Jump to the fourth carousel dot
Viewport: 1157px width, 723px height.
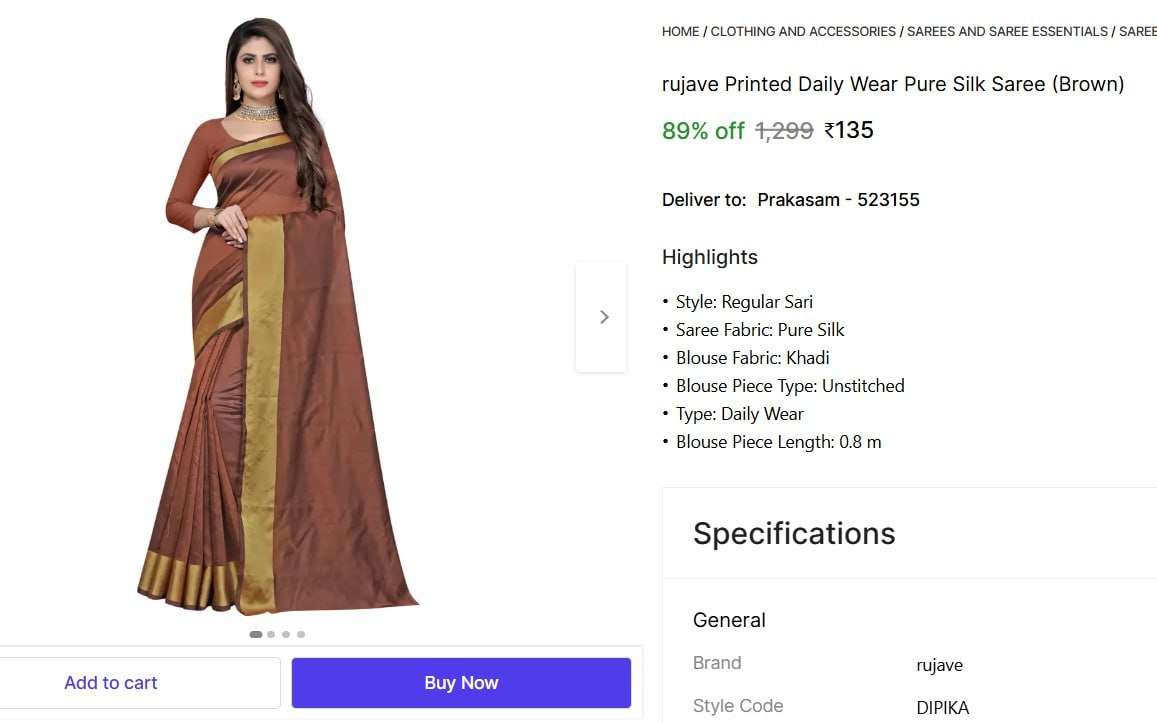(301, 634)
